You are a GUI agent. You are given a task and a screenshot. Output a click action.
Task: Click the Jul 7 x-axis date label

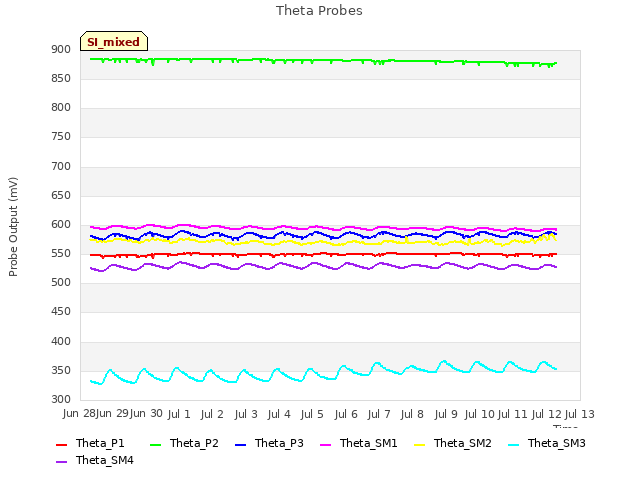[379, 414]
